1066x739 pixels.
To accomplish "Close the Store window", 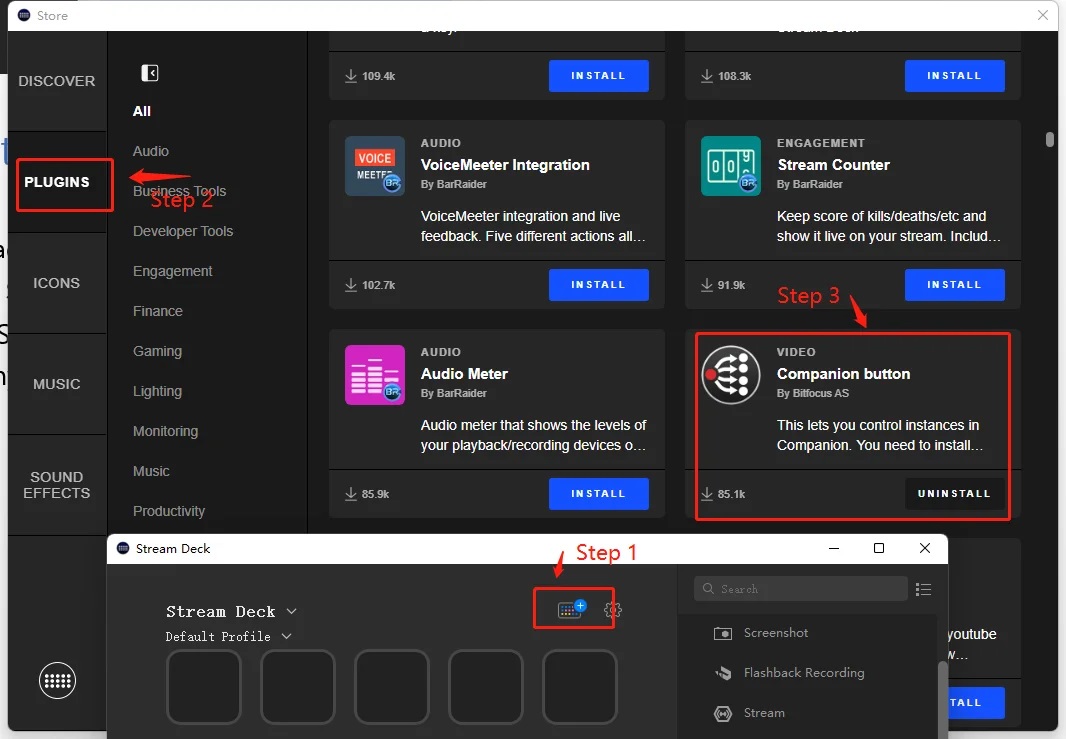I will tap(1042, 15).
